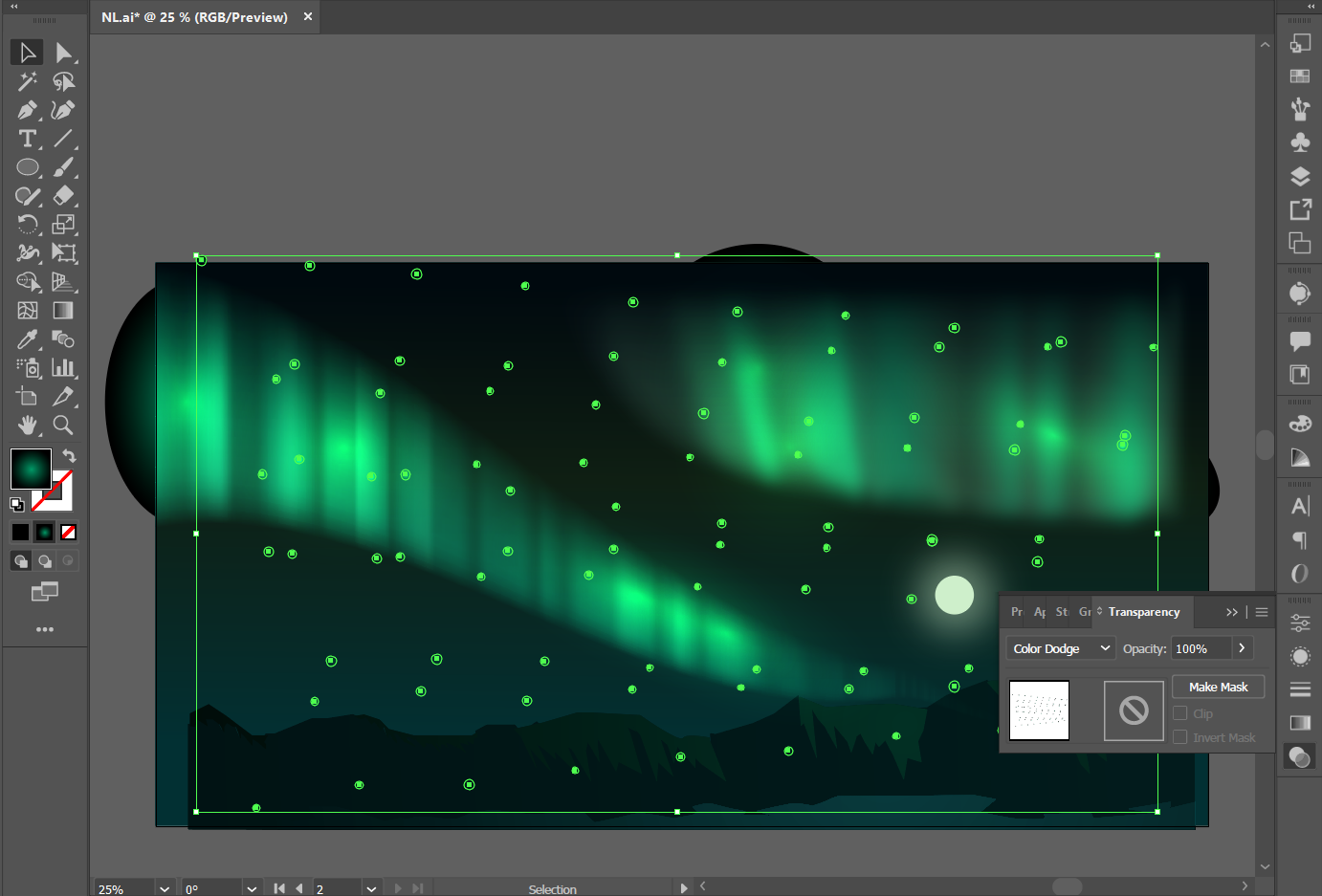Tick the Invert Mask checkbox
This screenshot has width=1322, height=896.
(x=1180, y=737)
